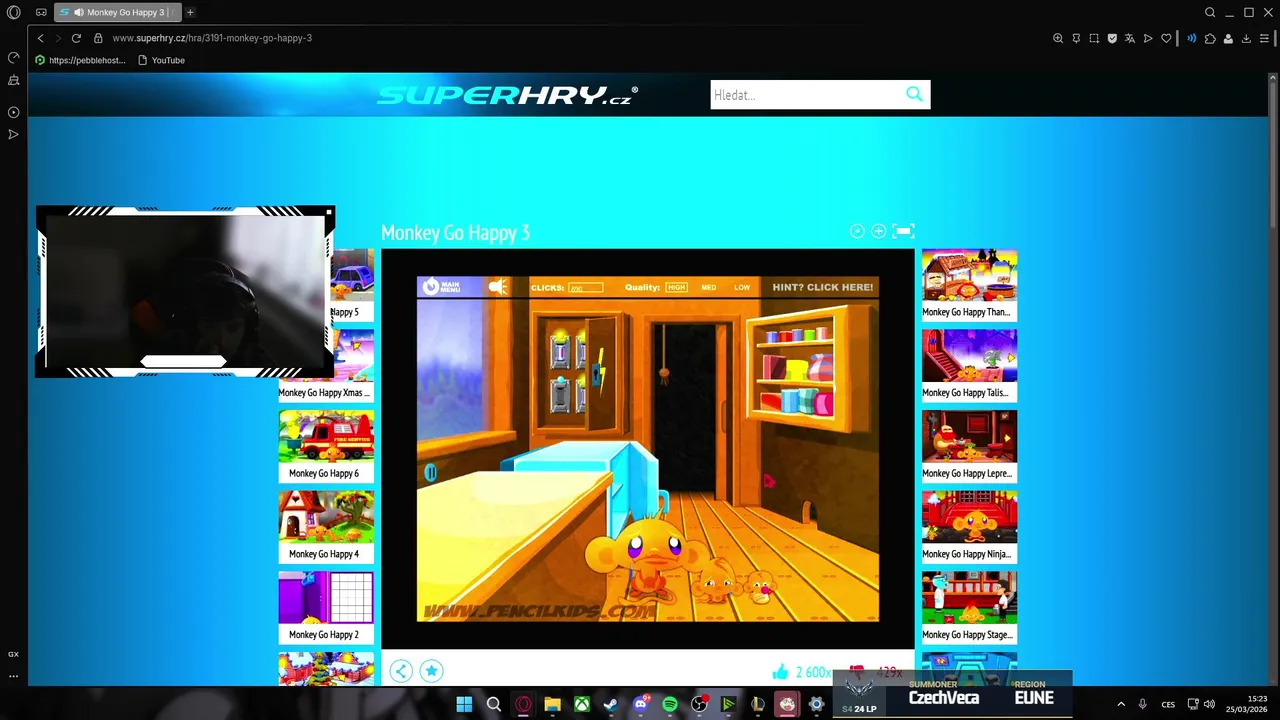Click the blue pause icon in game
Image resolution: width=1280 pixels, height=720 pixels.
point(430,473)
